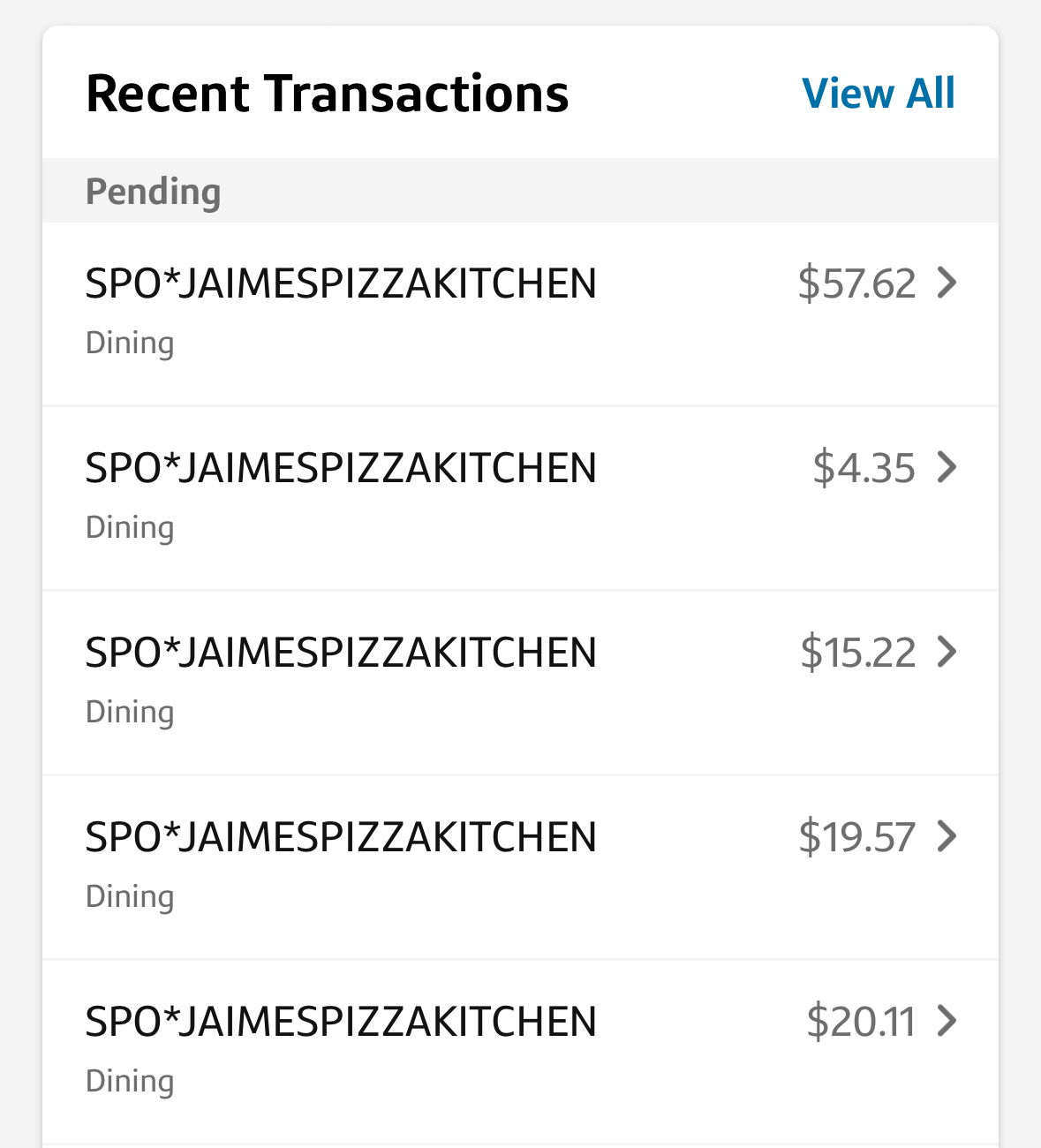Click the Dining label under the $57.62 charge
This screenshot has height=1148, width=1041.
tap(130, 343)
